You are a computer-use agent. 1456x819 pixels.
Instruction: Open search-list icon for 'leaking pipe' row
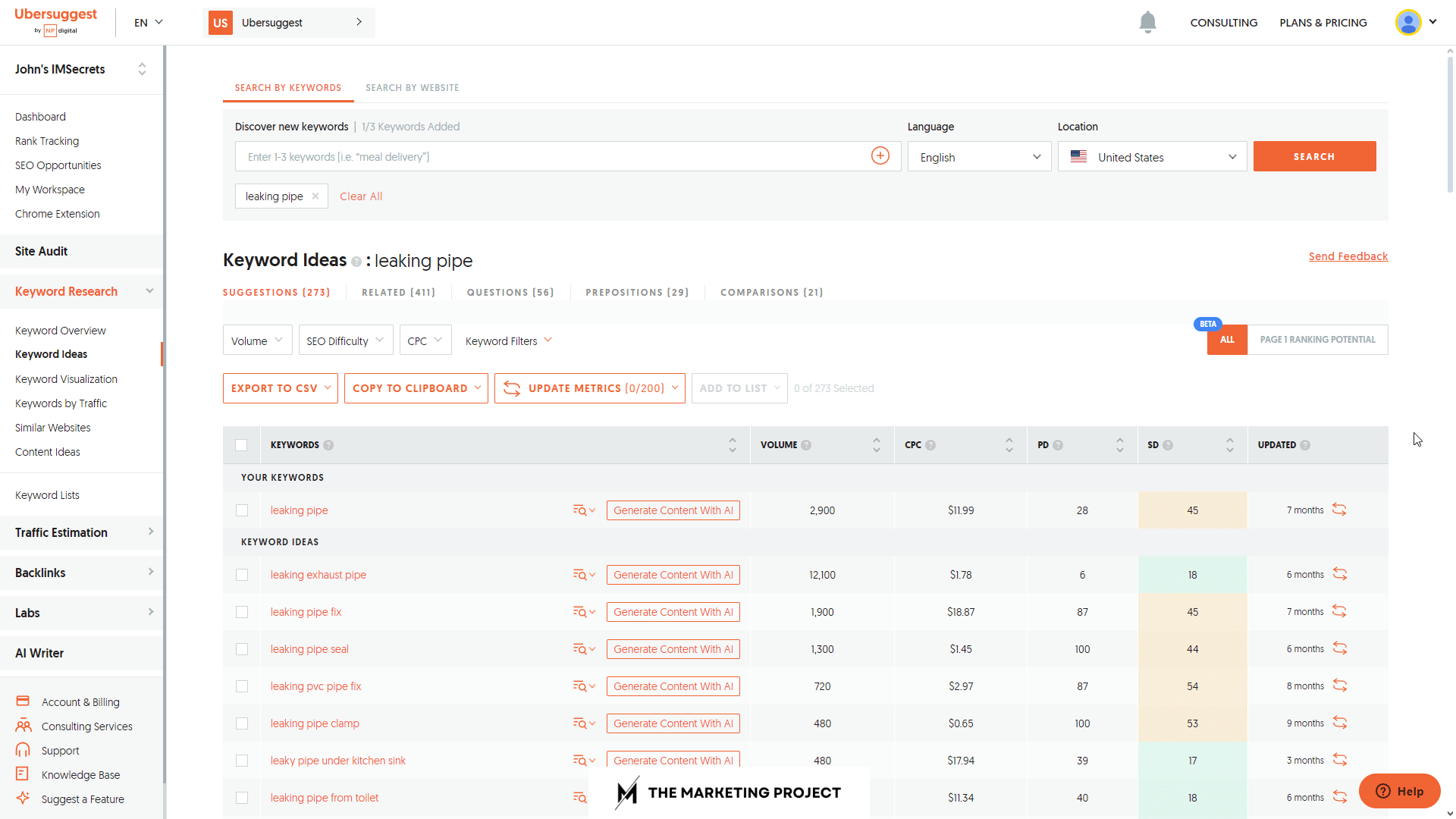(584, 510)
